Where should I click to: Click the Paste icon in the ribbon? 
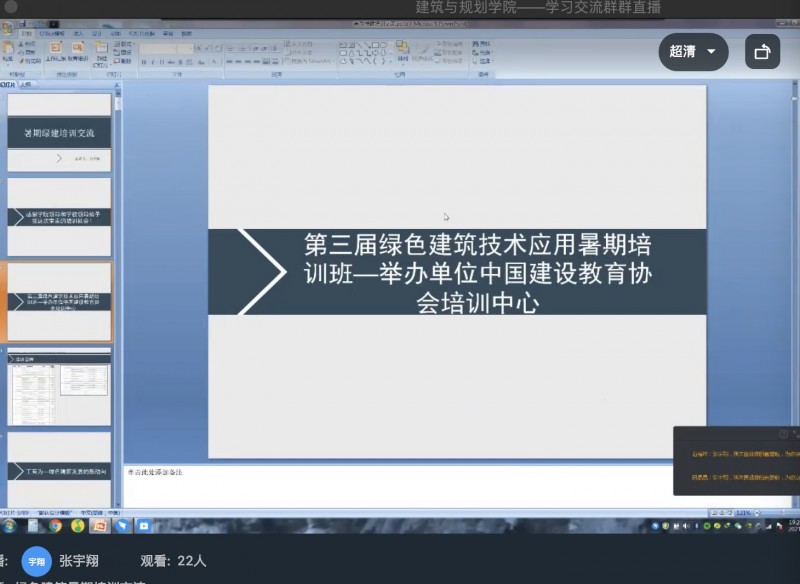pyautogui.click(x=10, y=52)
